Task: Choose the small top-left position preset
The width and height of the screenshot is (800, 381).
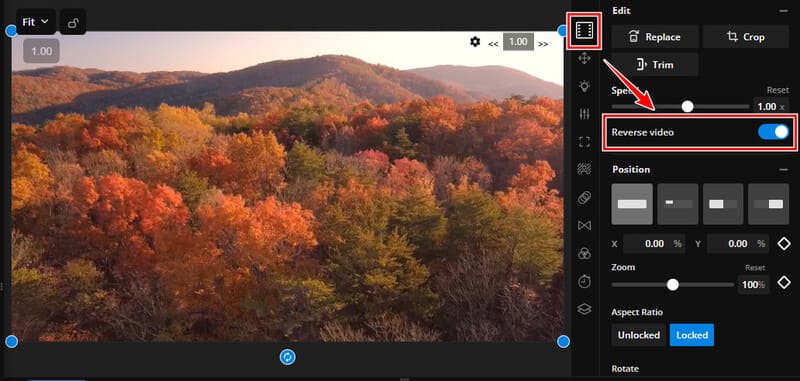Action: [678, 204]
